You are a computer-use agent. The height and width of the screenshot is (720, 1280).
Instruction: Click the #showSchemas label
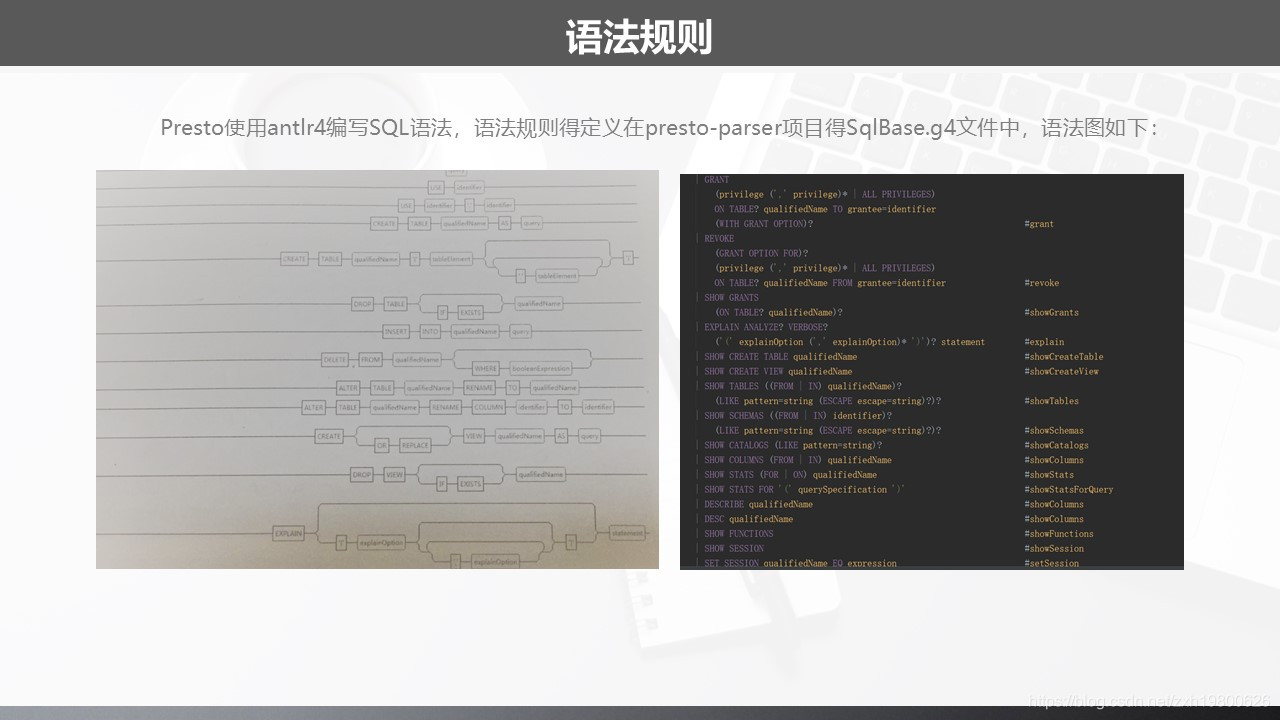coord(1054,431)
